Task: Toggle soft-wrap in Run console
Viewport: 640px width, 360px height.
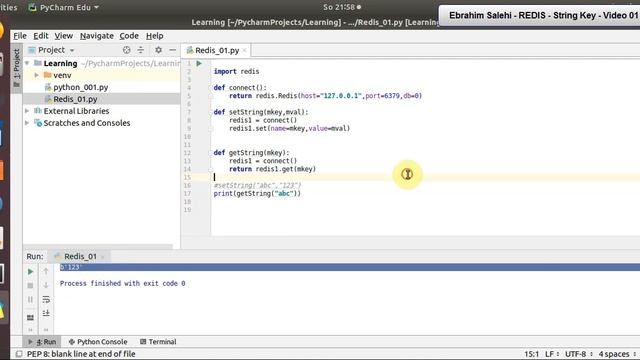Action: 46,300
